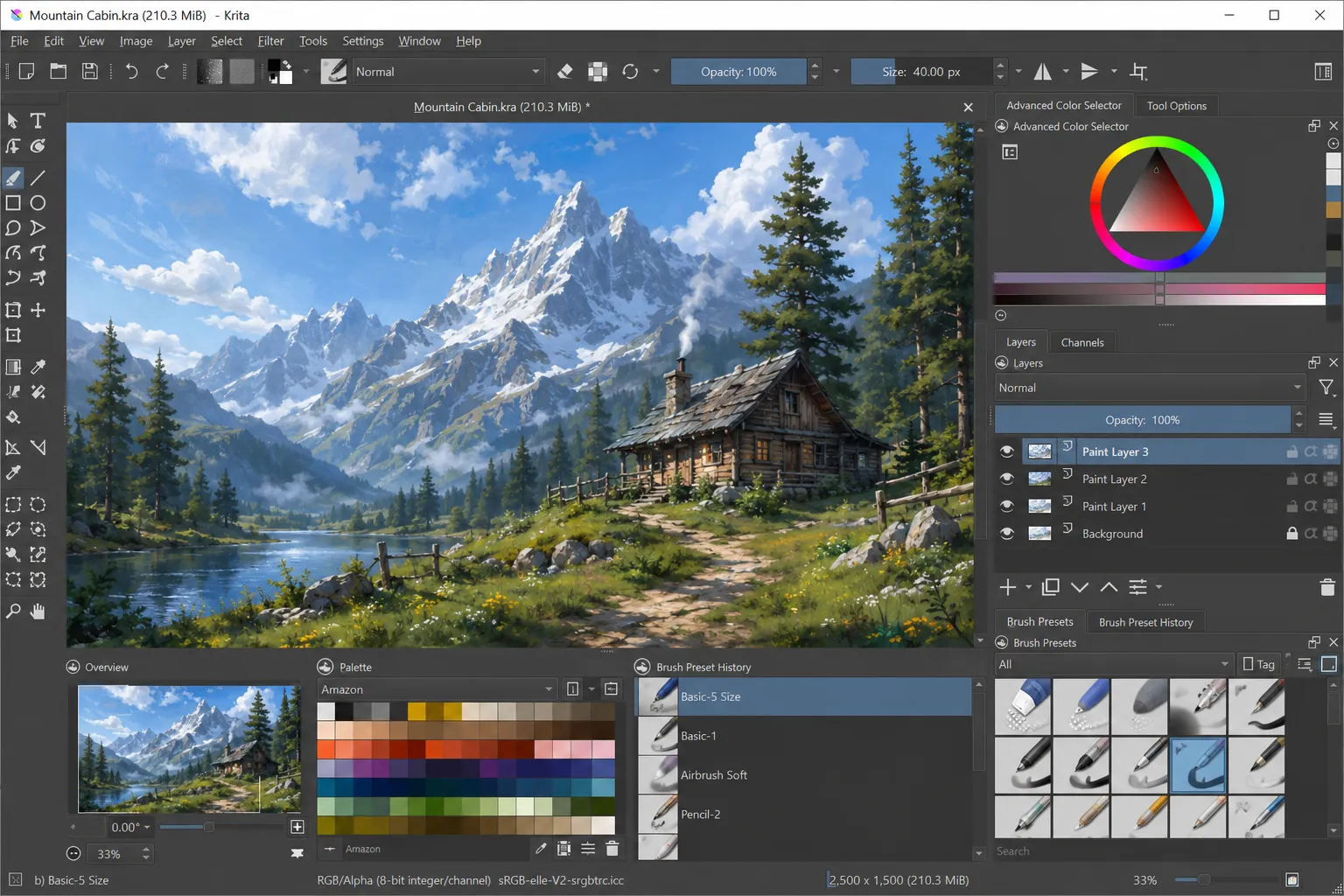
Task: Select the Freehand Brush tool
Action: click(x=13, y=178)
